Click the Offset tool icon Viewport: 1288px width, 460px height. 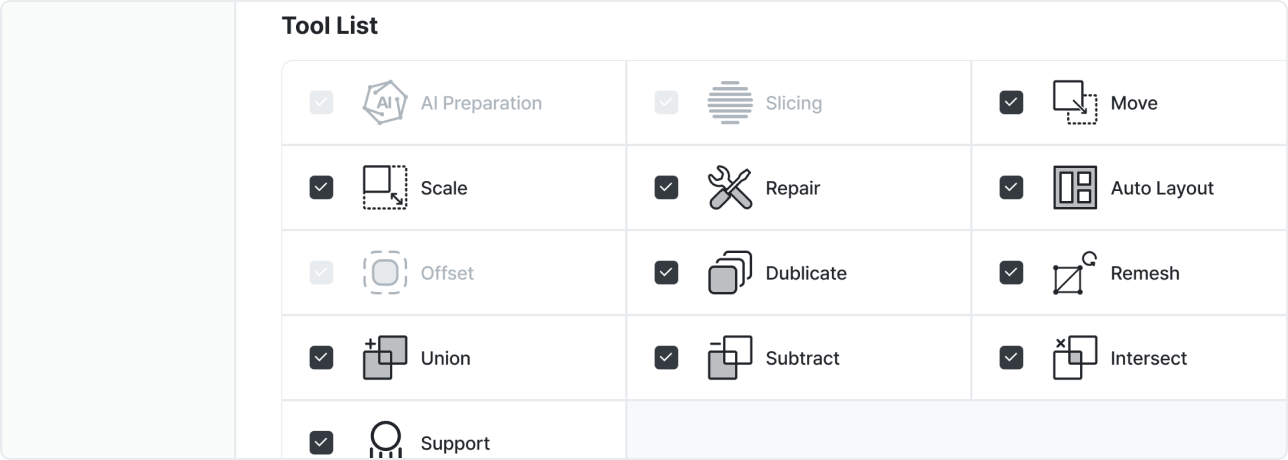point(385,273)
